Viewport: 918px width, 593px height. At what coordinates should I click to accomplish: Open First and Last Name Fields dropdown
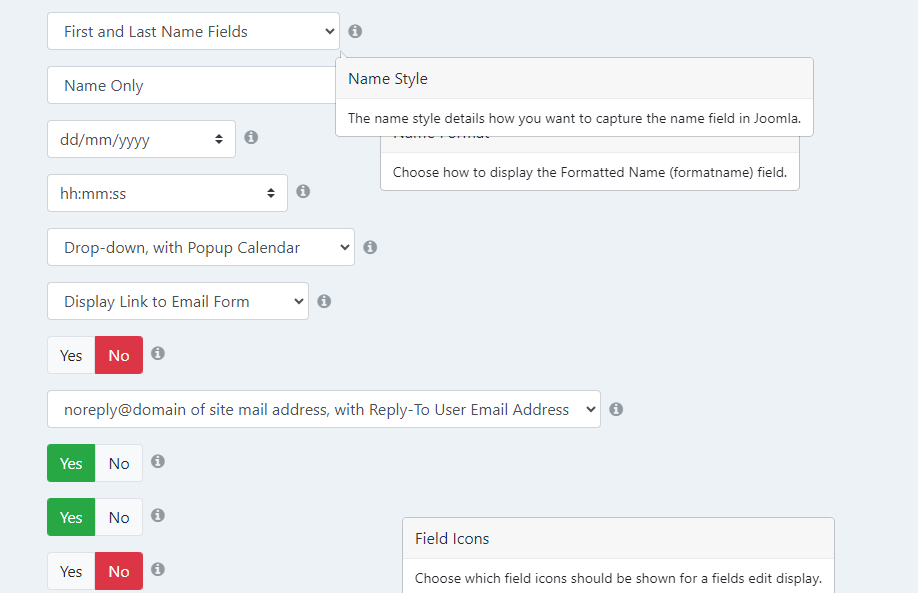tap(193, 31)
